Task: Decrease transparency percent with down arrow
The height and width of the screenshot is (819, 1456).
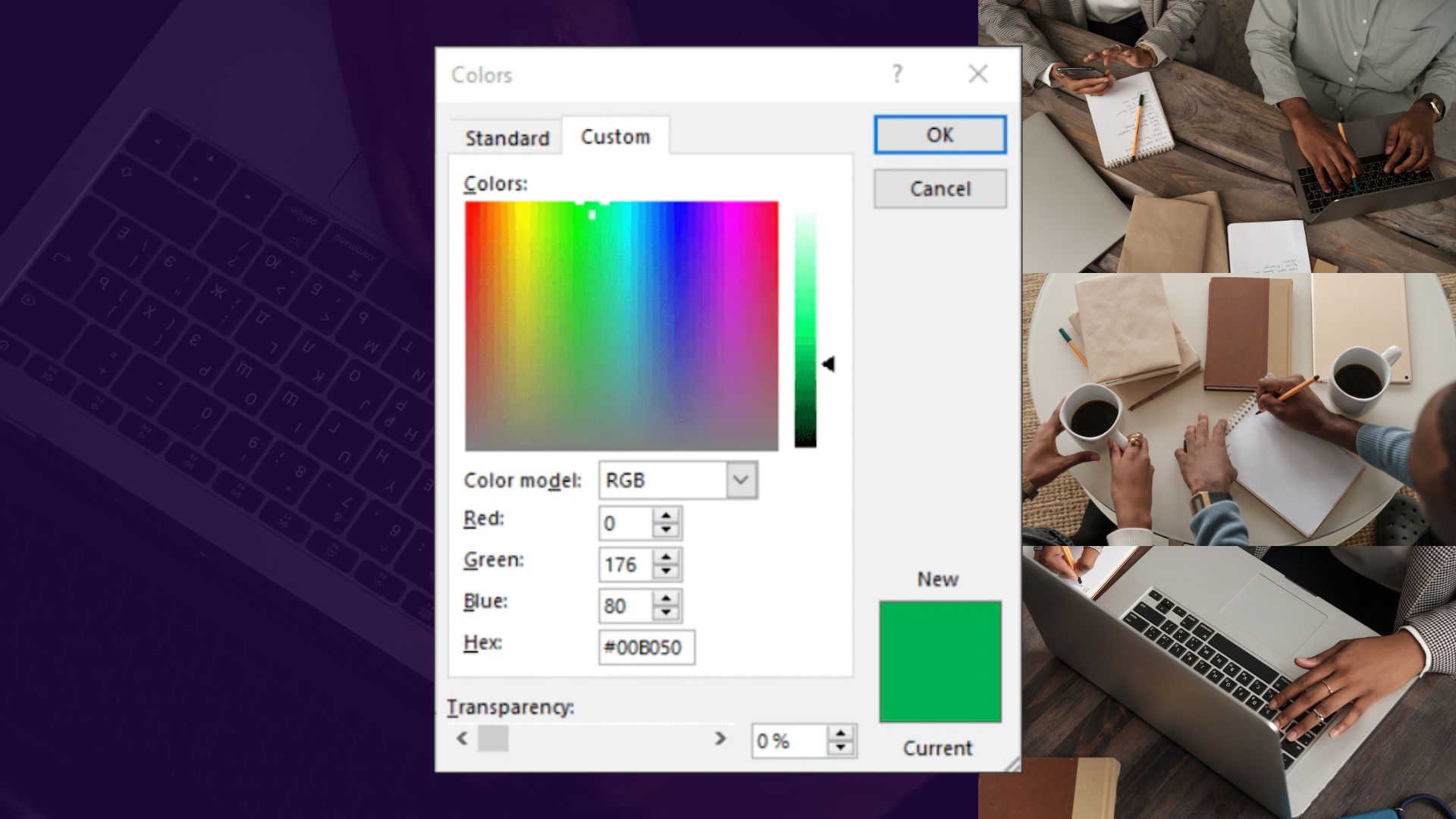Action: tap(840, 748)
